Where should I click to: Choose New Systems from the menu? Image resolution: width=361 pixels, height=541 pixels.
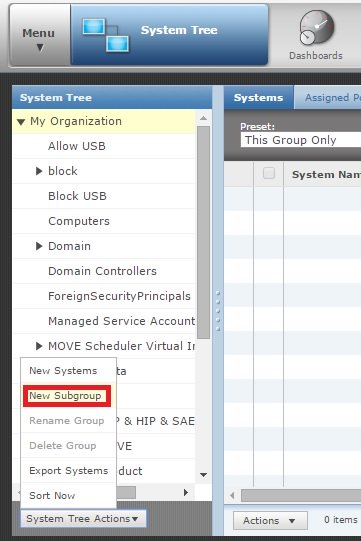(x=68, y=371)
